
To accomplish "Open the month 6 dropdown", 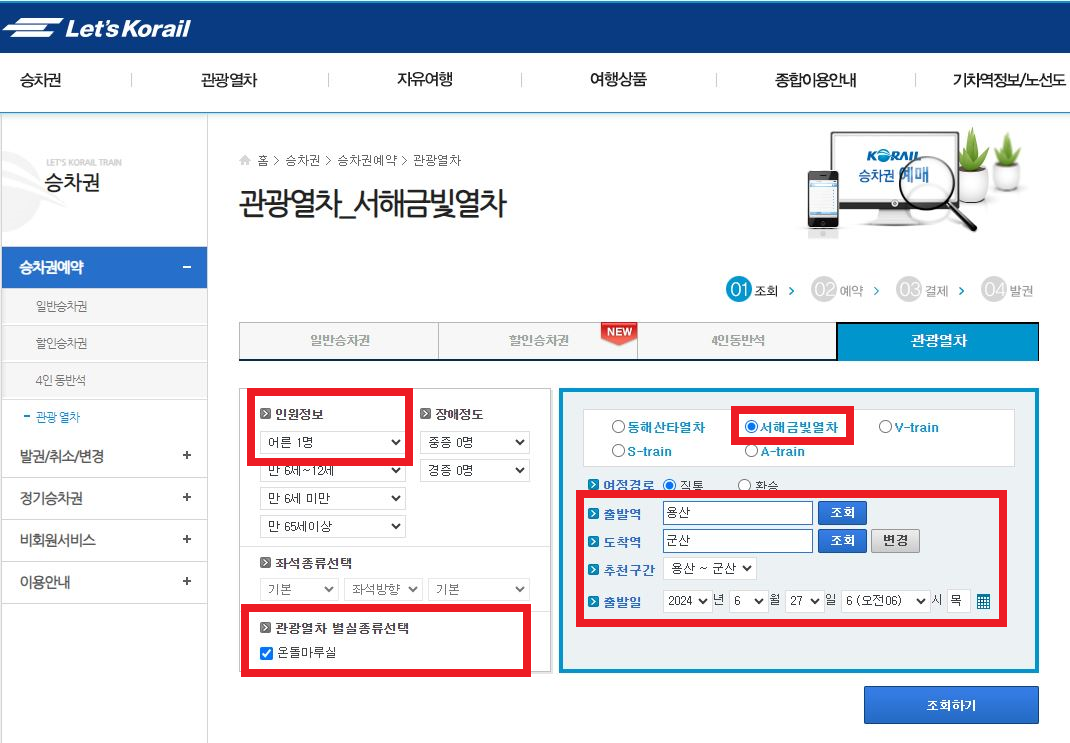I will (749, 601).
